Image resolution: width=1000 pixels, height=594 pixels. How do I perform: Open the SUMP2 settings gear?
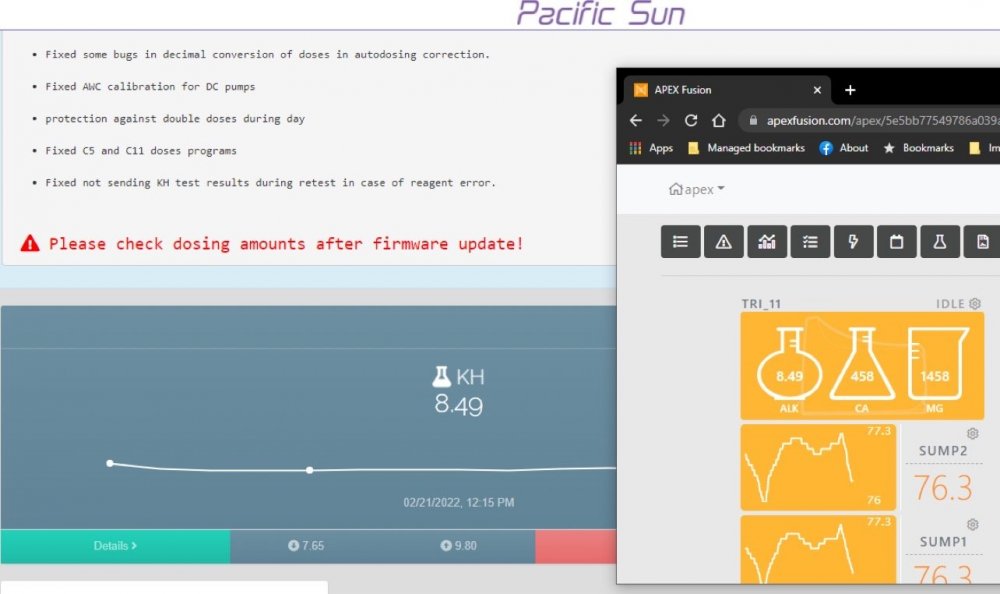click(x=972, y=434)
